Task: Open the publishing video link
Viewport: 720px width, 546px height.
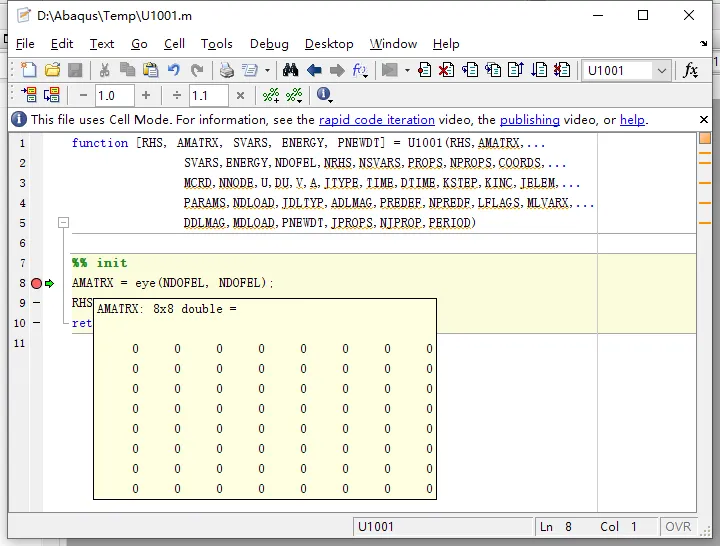Action: coord(529,120)
